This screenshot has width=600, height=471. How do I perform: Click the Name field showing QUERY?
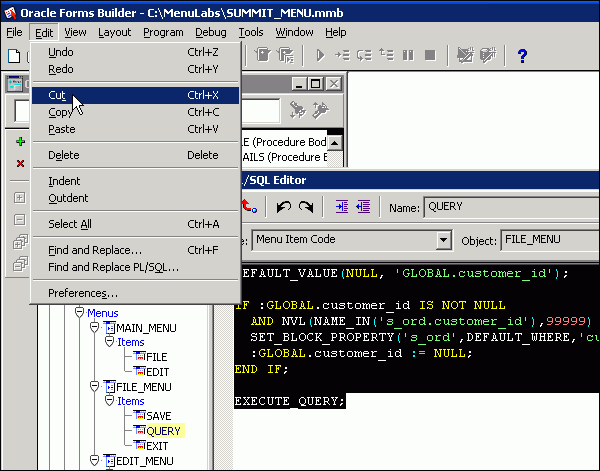(512, 207)
